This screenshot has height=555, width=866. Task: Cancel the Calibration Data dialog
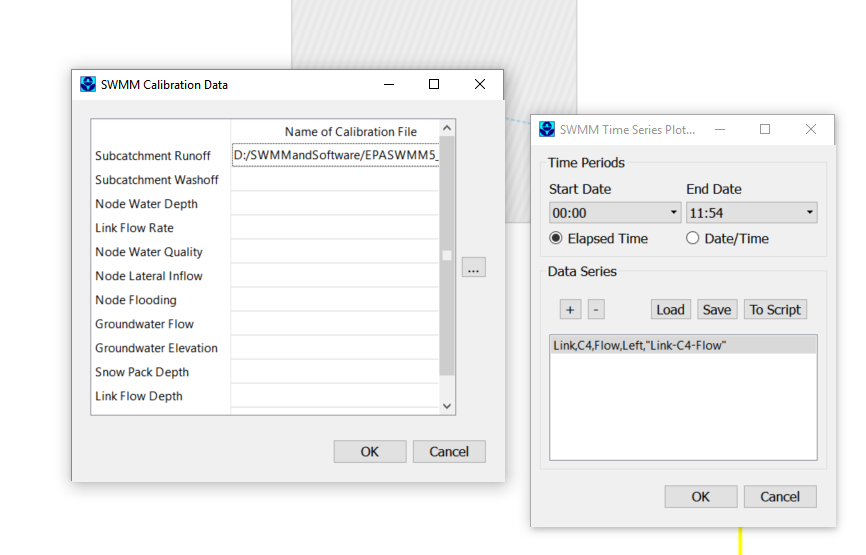tap(449, 451)
